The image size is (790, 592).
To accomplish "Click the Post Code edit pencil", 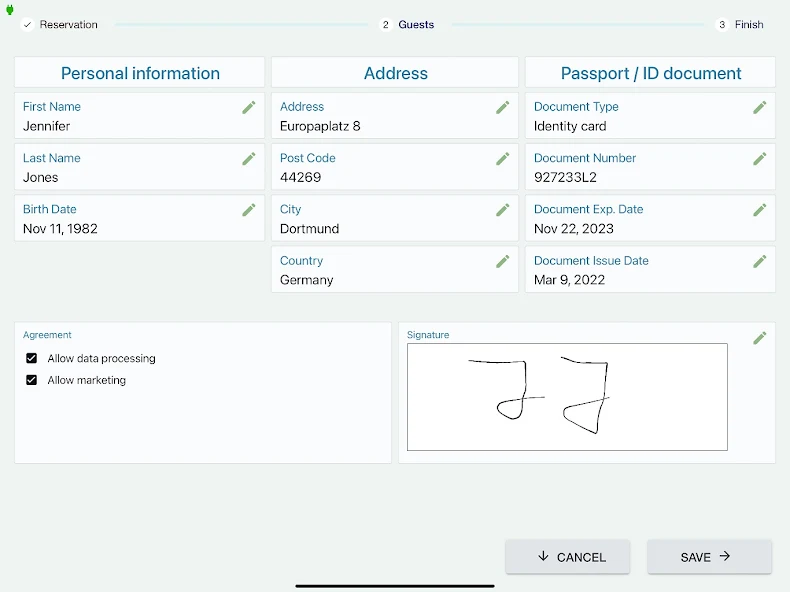I will (503, 159).
